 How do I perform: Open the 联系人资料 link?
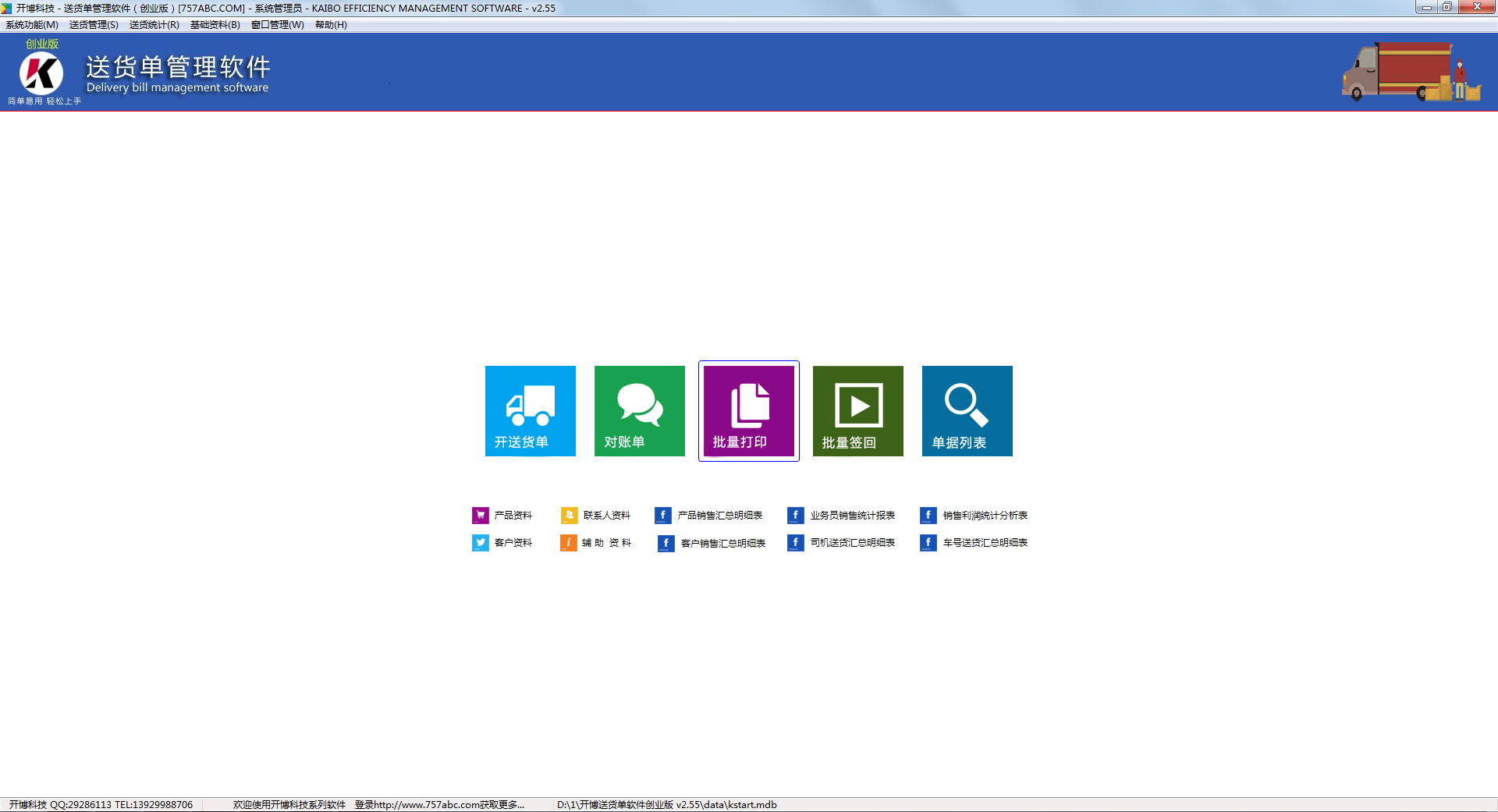(607, 516)
